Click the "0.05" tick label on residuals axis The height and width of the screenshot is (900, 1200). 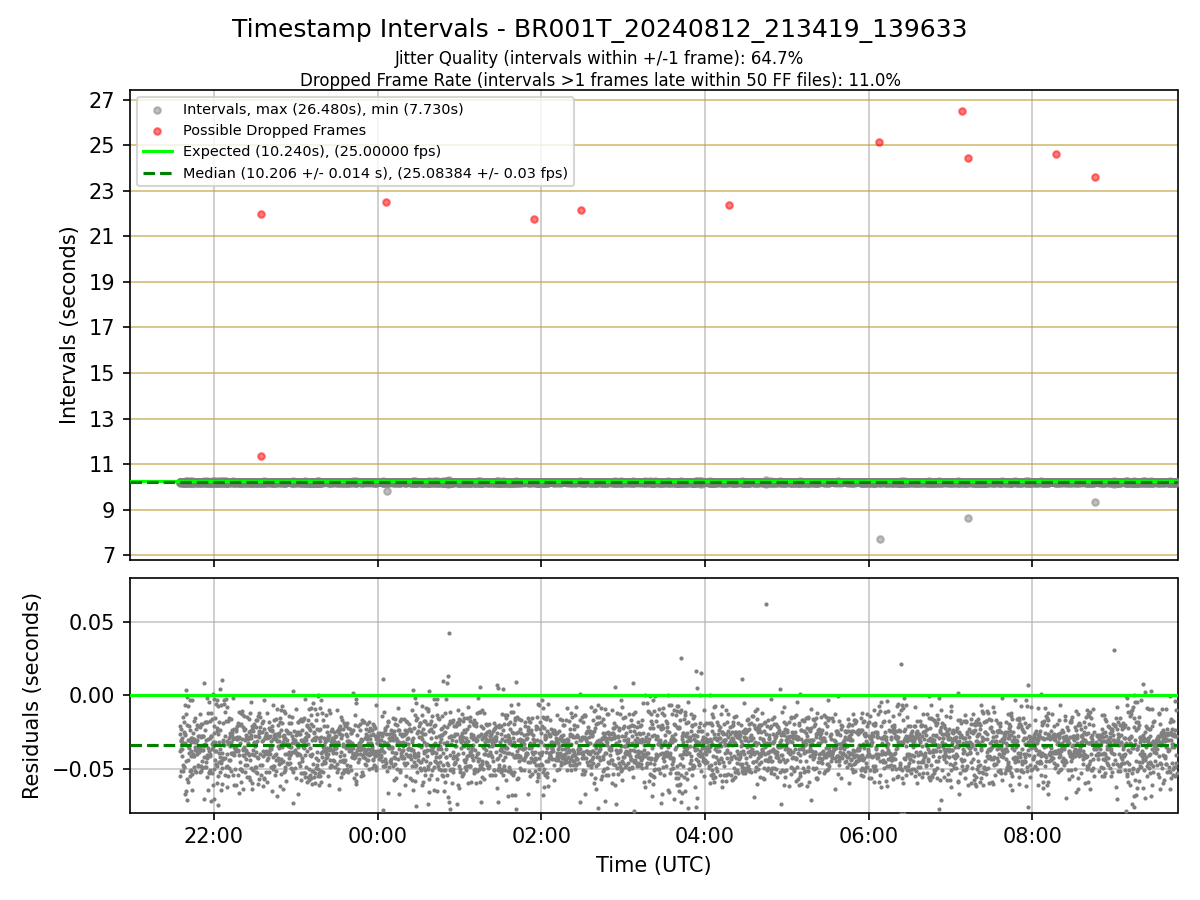click(x=92, y=622)
